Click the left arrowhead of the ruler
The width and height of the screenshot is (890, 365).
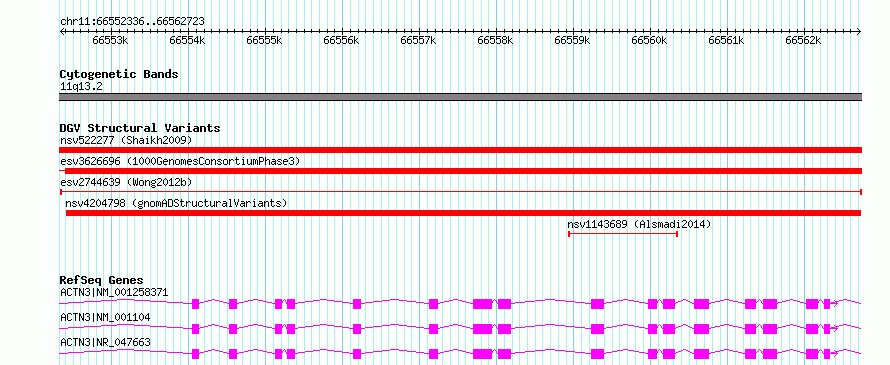62,32
